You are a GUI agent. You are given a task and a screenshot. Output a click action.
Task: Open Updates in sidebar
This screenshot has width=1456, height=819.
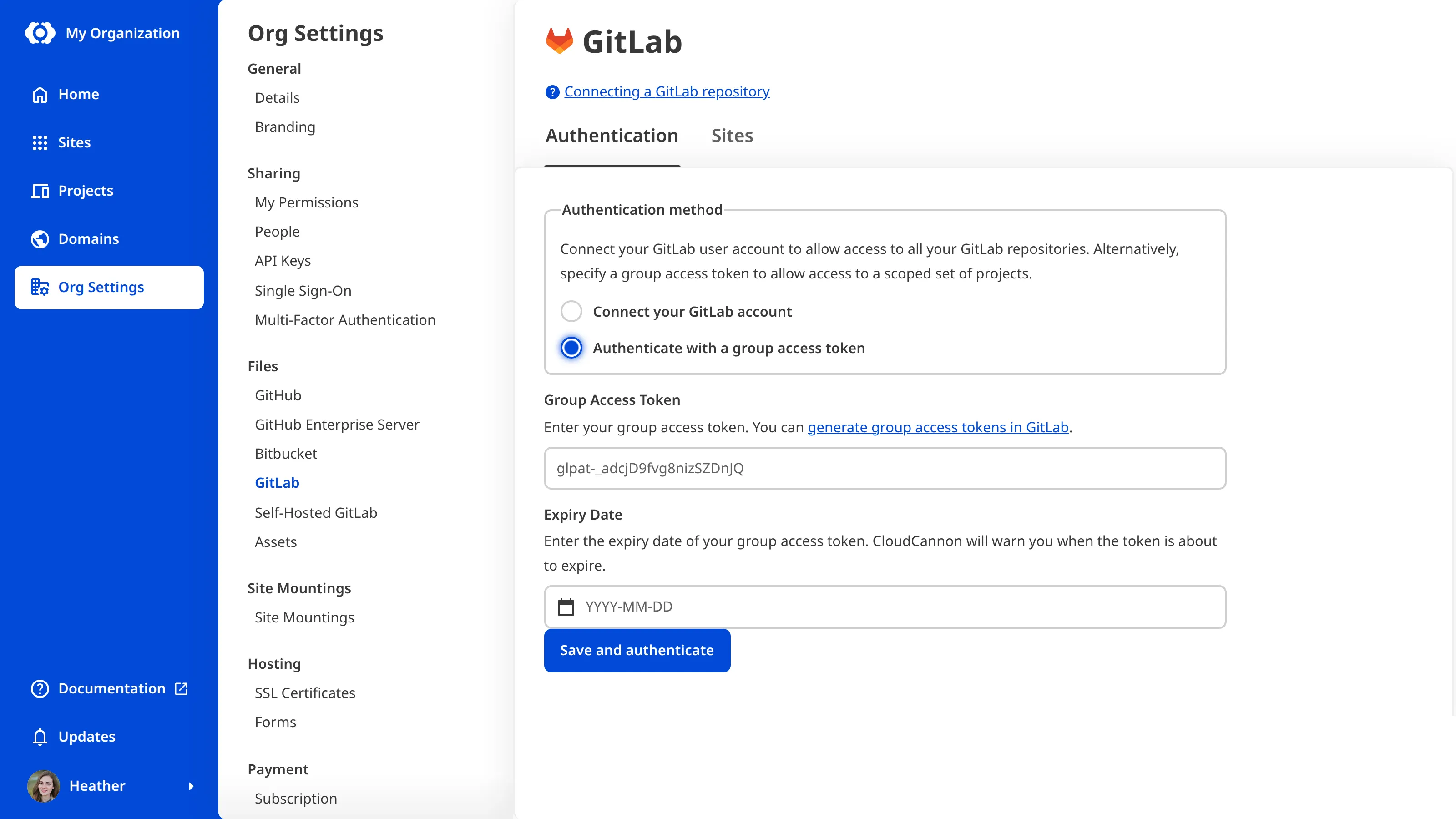109,737
